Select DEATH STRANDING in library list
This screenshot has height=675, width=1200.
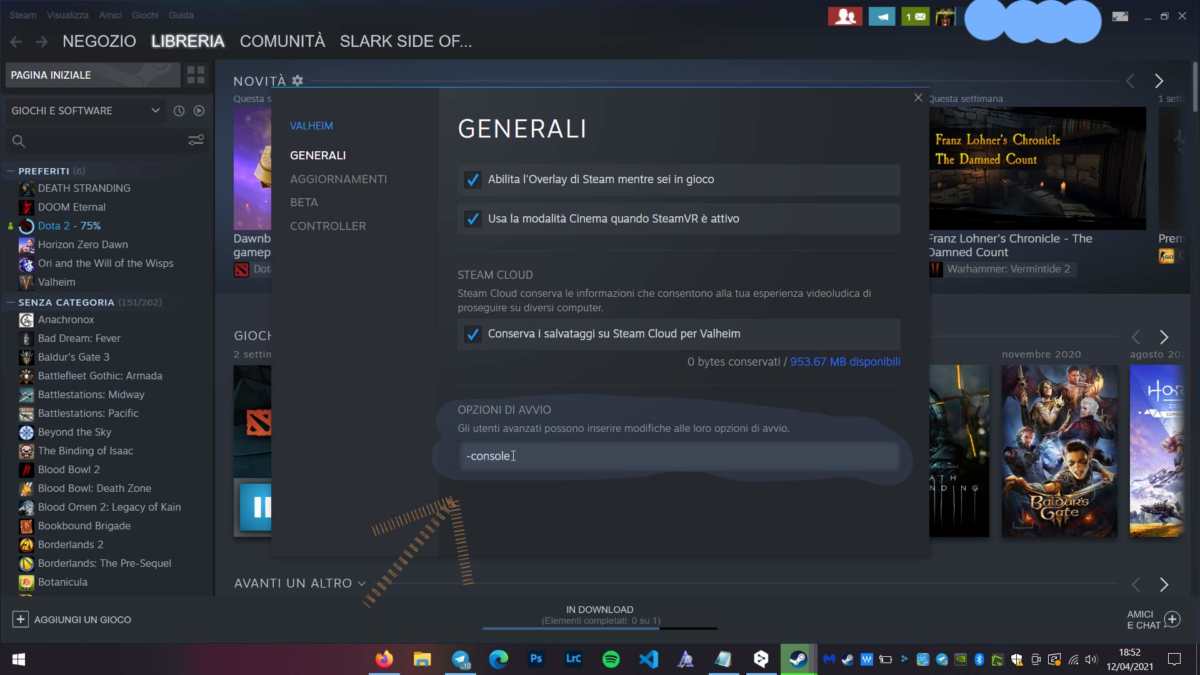click(84, 188)
